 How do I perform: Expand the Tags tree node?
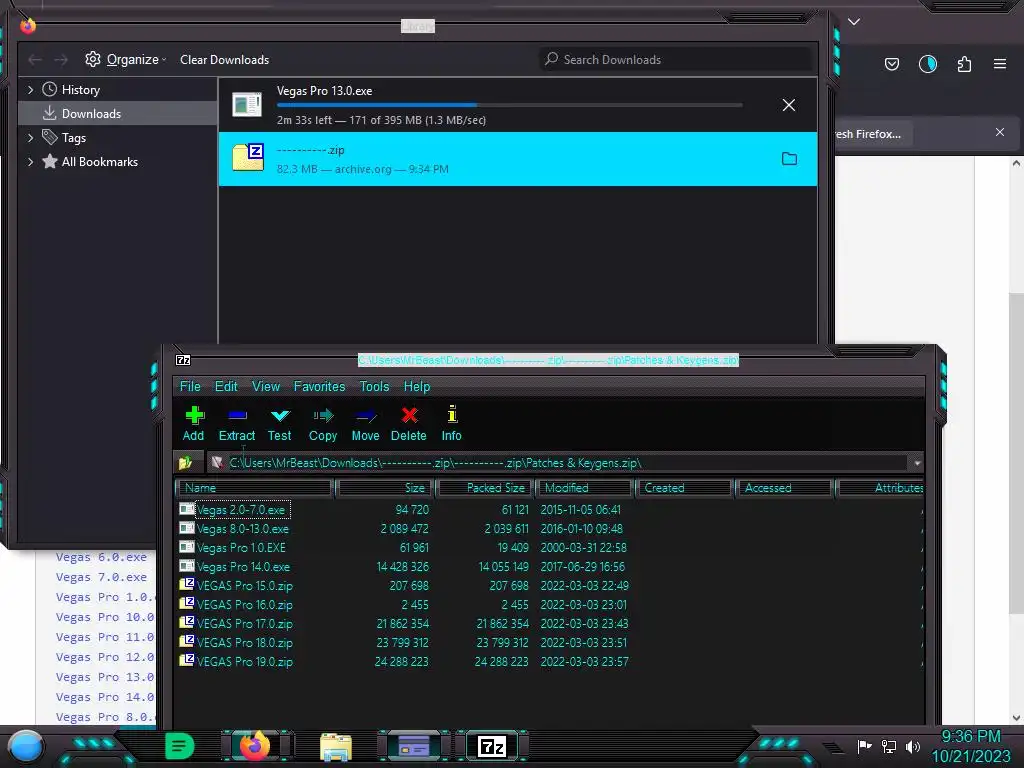(30, 138)
